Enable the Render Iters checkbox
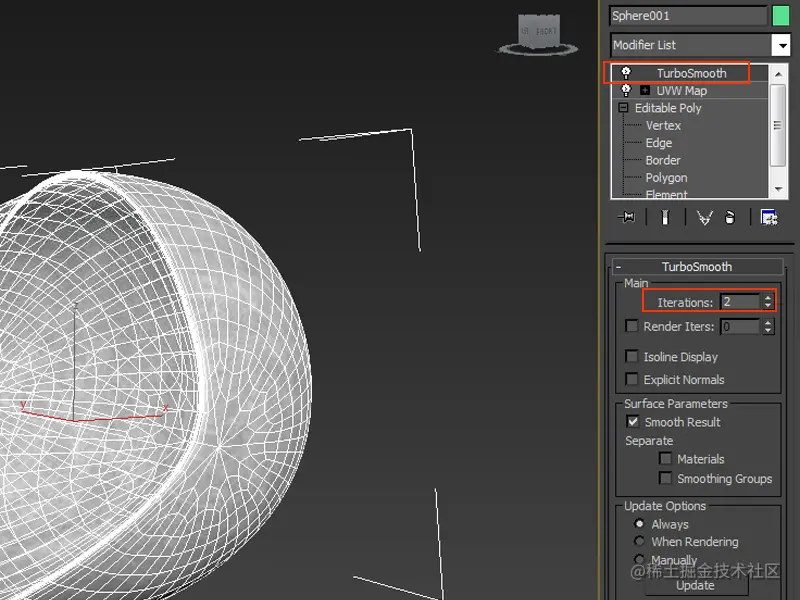The image size is (800, 600). [x=632, y=326]
